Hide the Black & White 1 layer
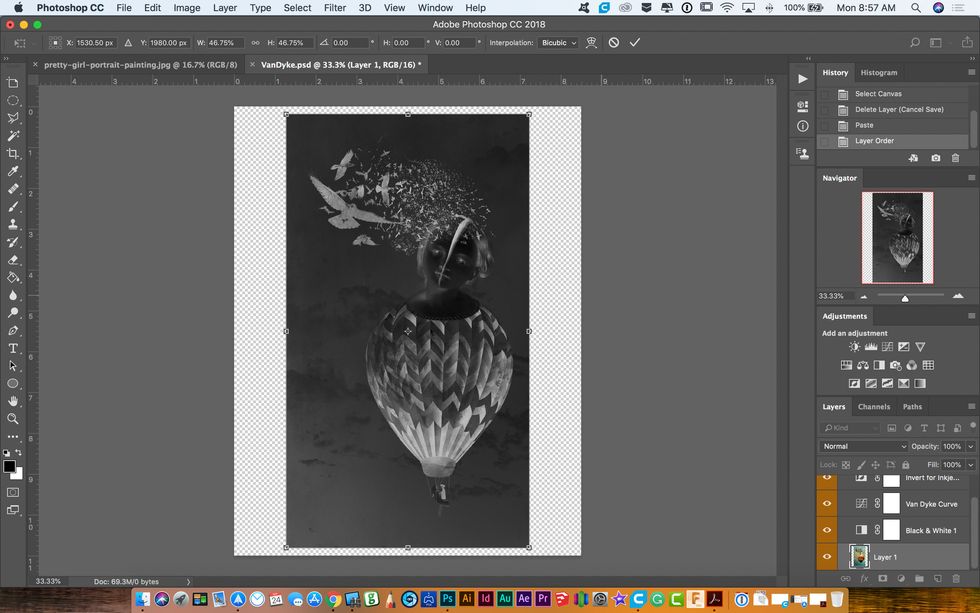This screenshot has width=980, height=613. coord(827,530)
